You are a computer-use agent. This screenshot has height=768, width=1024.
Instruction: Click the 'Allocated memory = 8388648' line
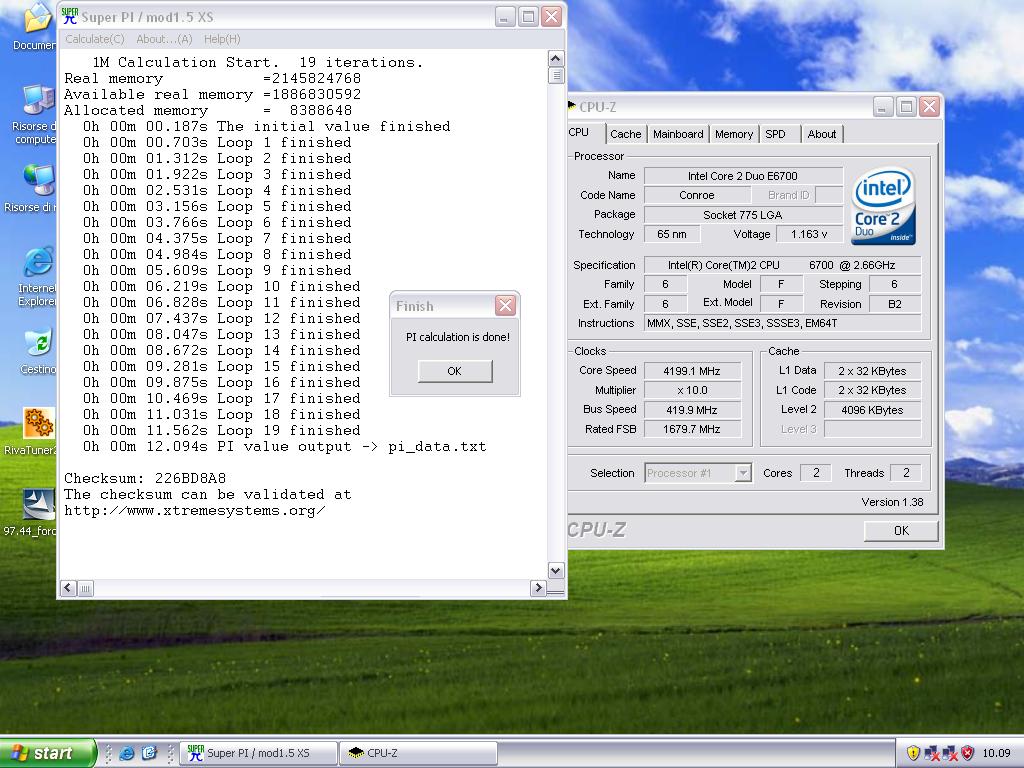click(x=208, y=110)
